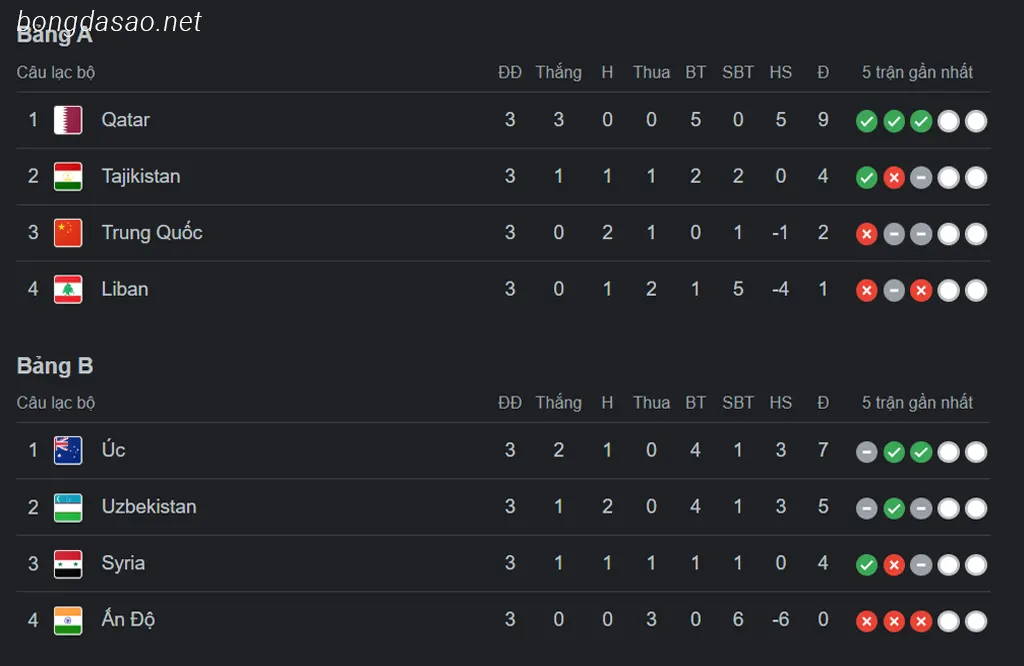Click Úc's first gray draw indicator
Viewport: 1024px width, 666px height.
867,452
